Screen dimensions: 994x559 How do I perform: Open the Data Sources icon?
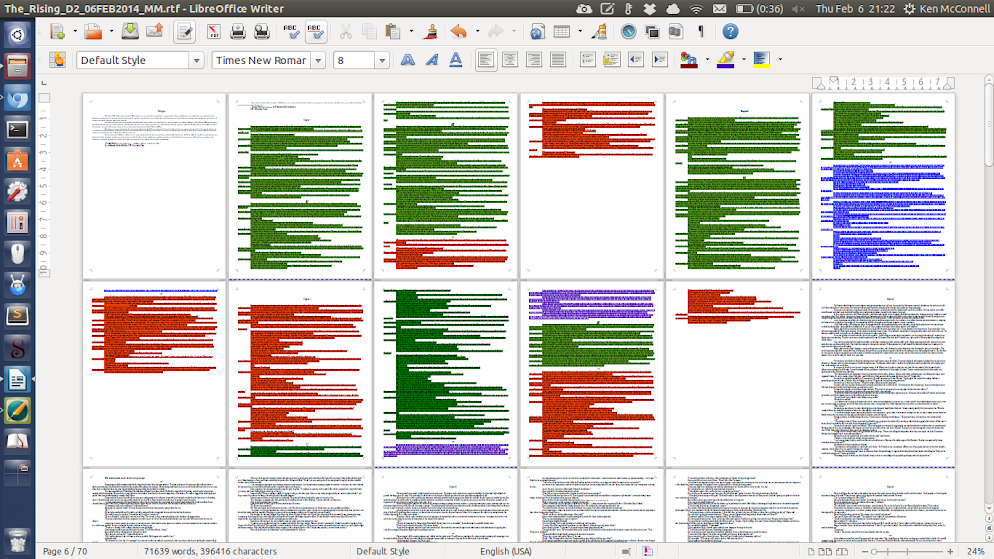[676, 32]
